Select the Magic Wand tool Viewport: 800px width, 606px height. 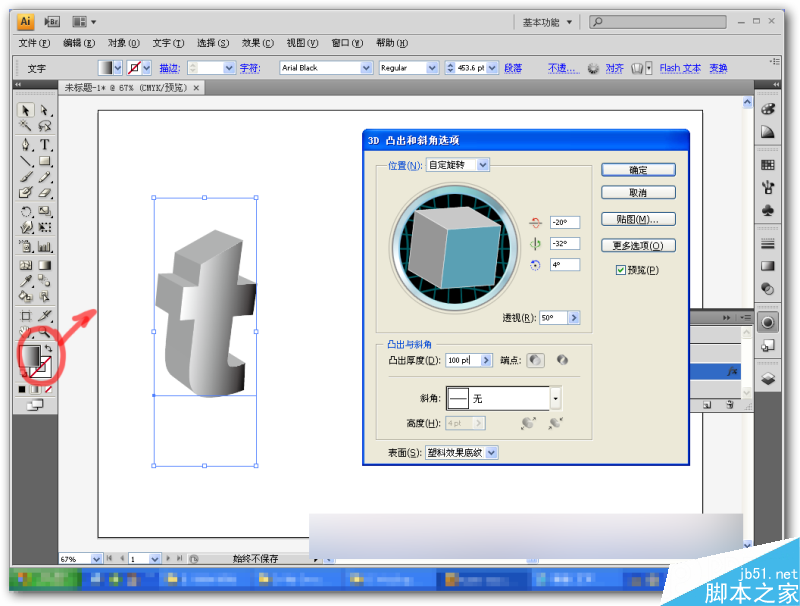[24, 125]
